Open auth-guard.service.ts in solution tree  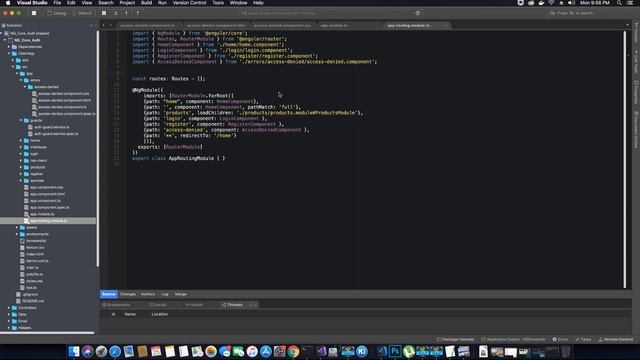click(x=51, y=127)
